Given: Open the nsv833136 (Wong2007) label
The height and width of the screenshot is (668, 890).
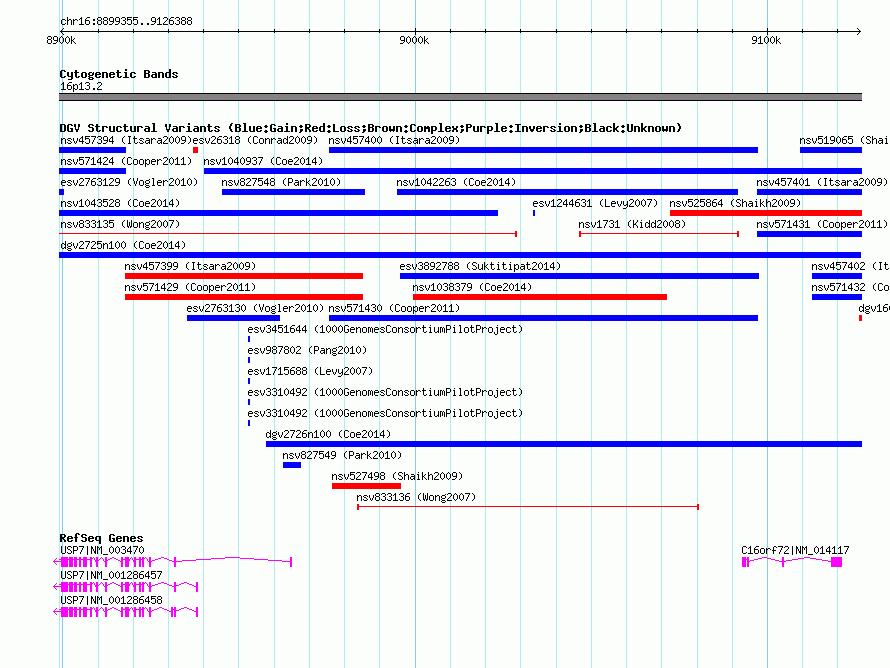Looking at the screenshot, I should coord(416,497).
